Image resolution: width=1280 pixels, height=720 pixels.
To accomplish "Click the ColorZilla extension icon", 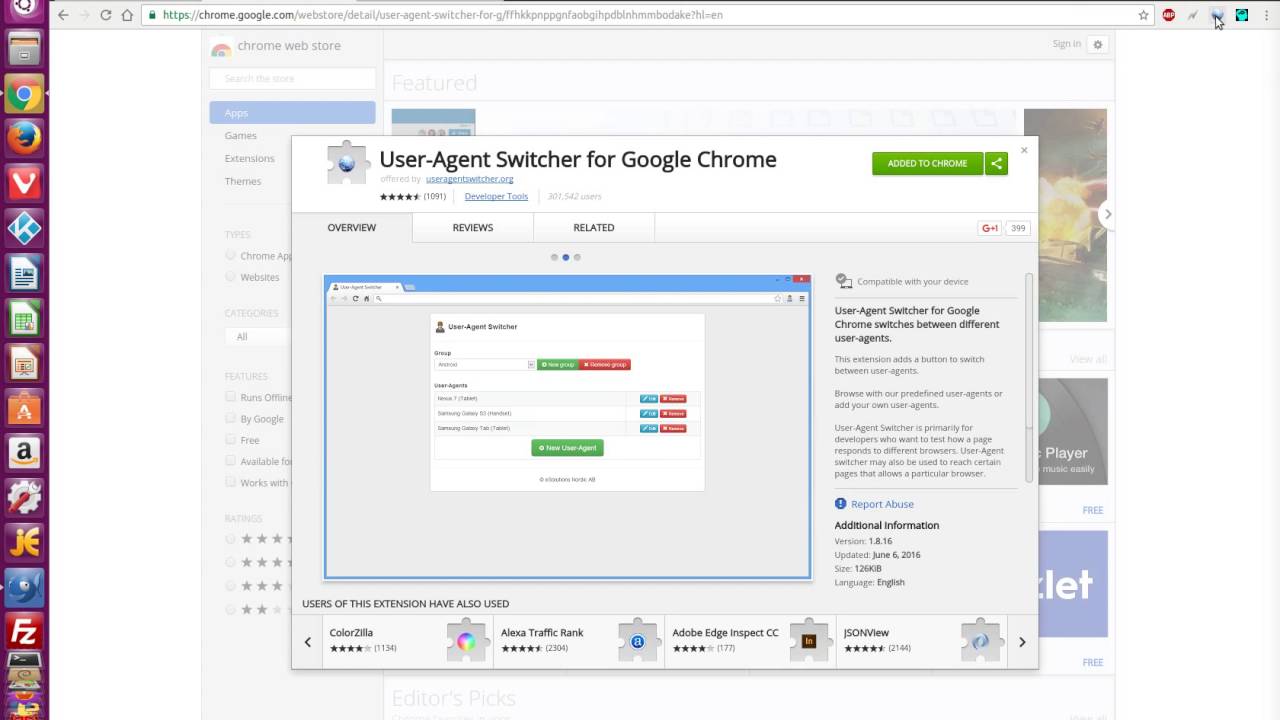I will click(466, 641).
